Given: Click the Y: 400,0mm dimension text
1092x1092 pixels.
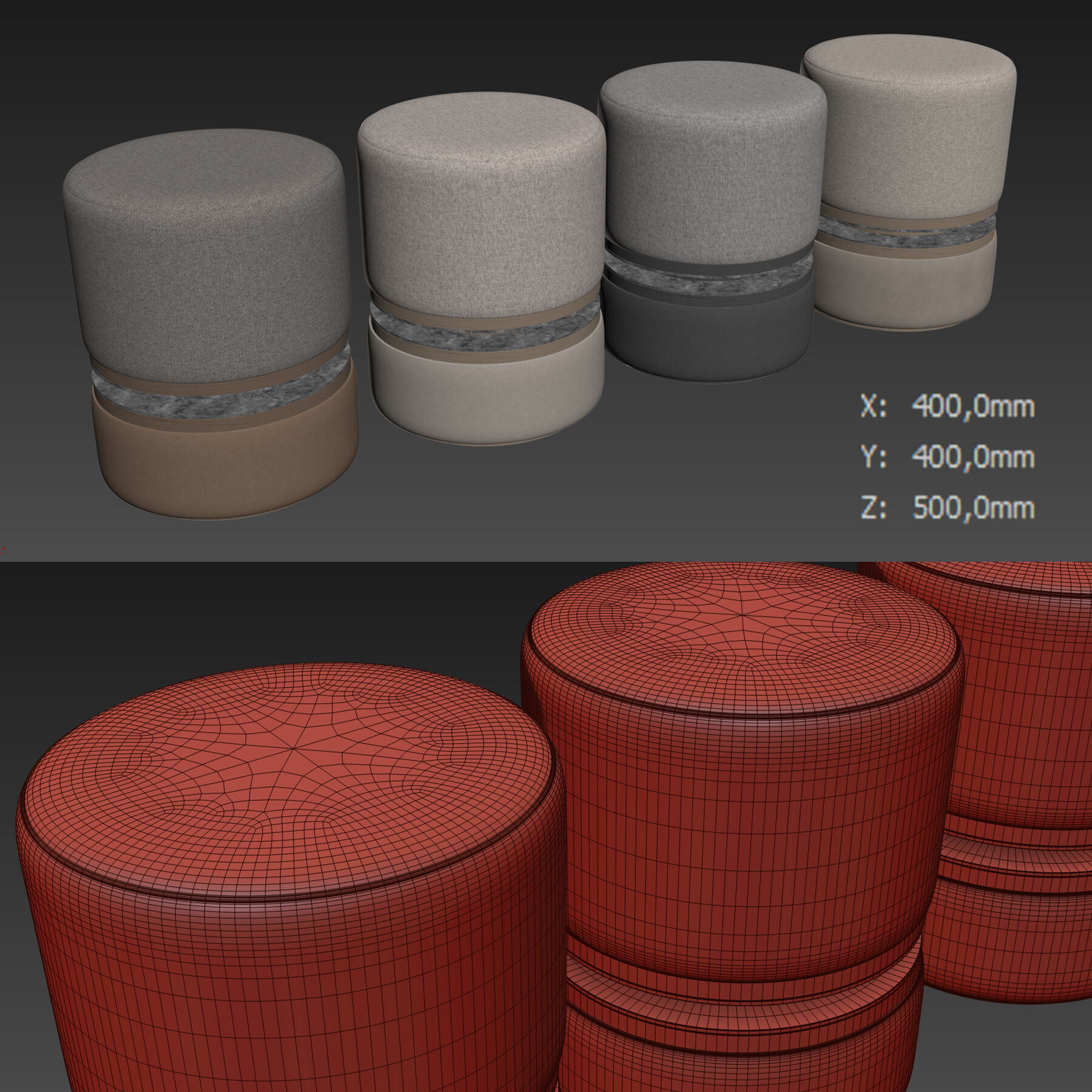Looking at the screenshot, I should coord(947,457).
